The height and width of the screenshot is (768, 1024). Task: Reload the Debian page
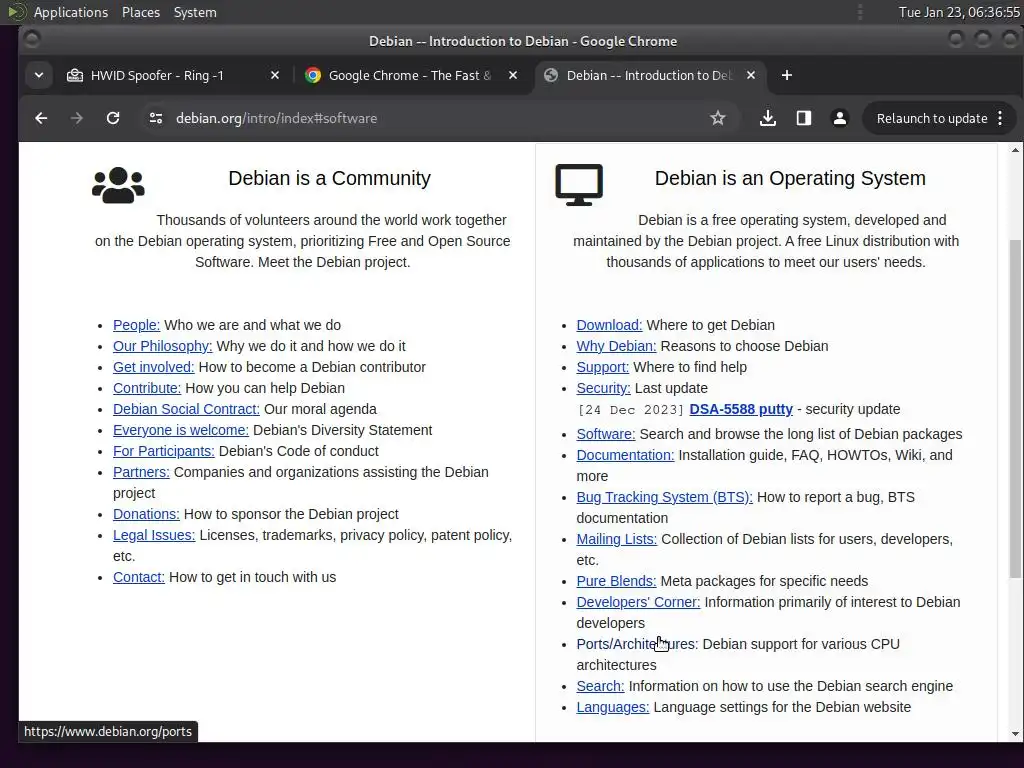pos(113,118)
